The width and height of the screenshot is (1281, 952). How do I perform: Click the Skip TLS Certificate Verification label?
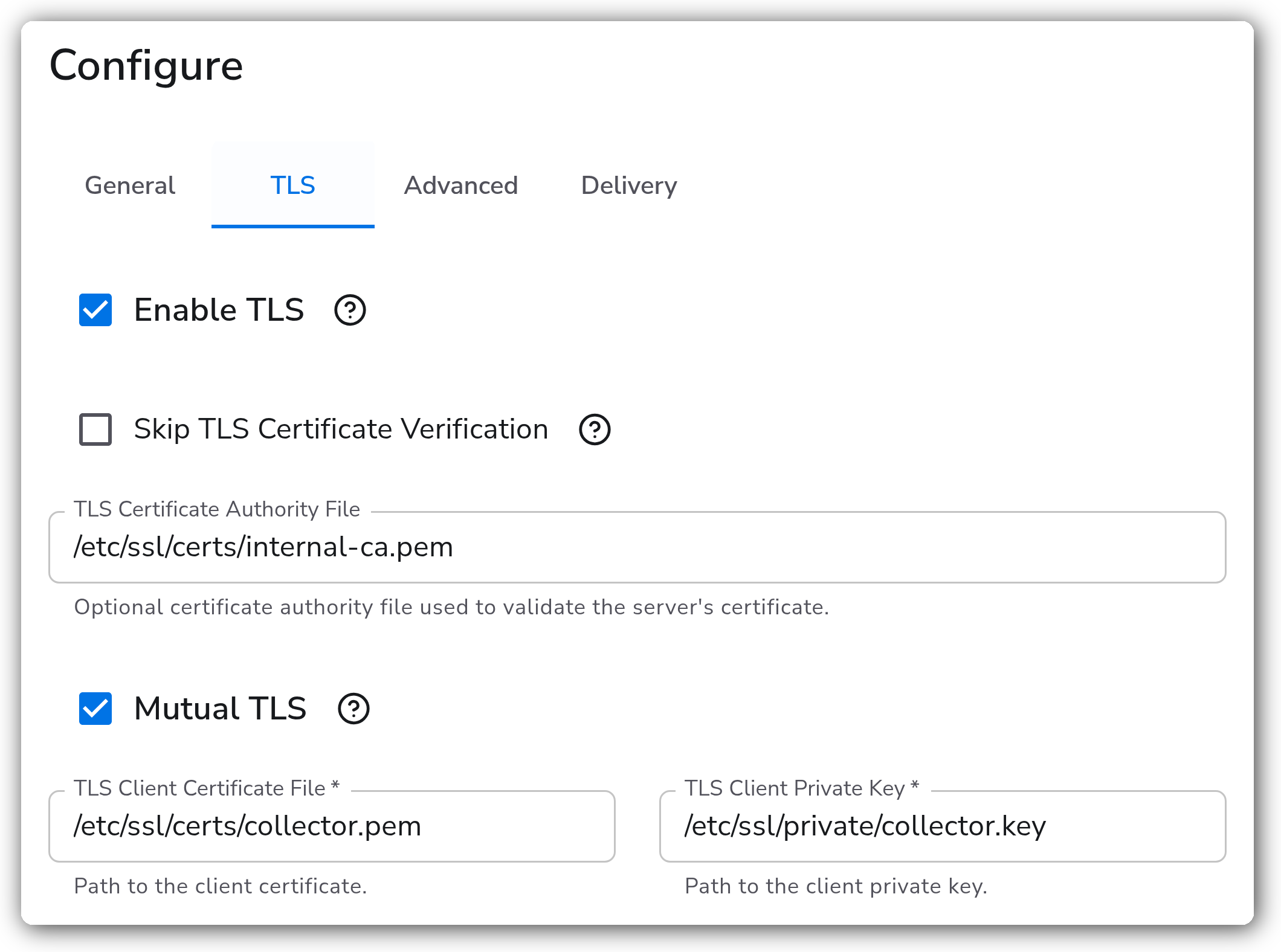point(341,429)
